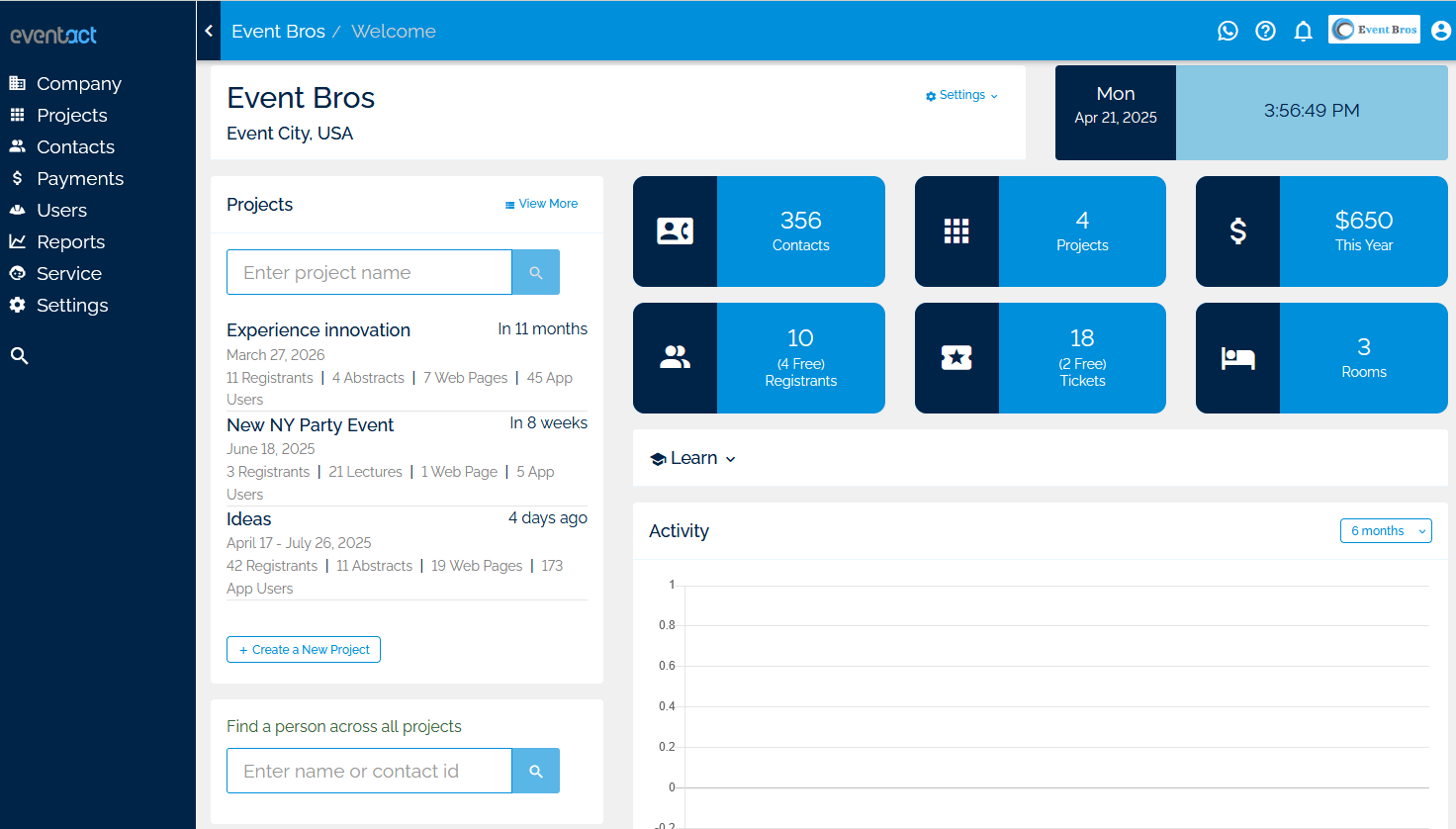Open the 4 Projects tile
Screen dimensions: 1456x829
pos(1082,231)
